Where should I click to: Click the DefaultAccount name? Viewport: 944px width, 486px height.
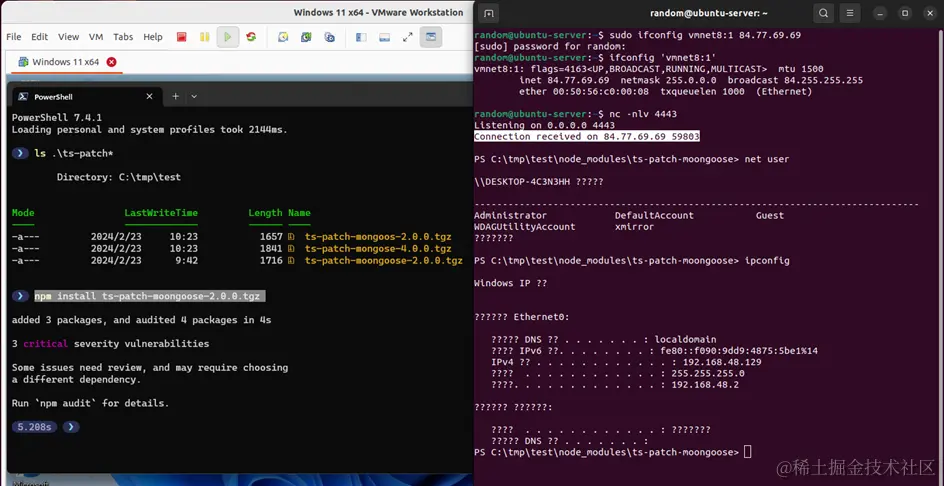pyautogui.click(x=654, y=215)
